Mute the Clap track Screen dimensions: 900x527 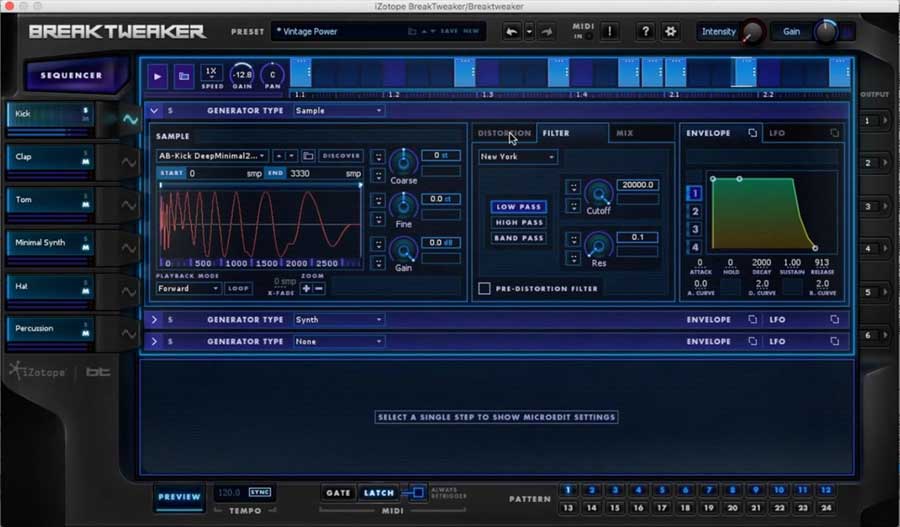coord(86,162)
